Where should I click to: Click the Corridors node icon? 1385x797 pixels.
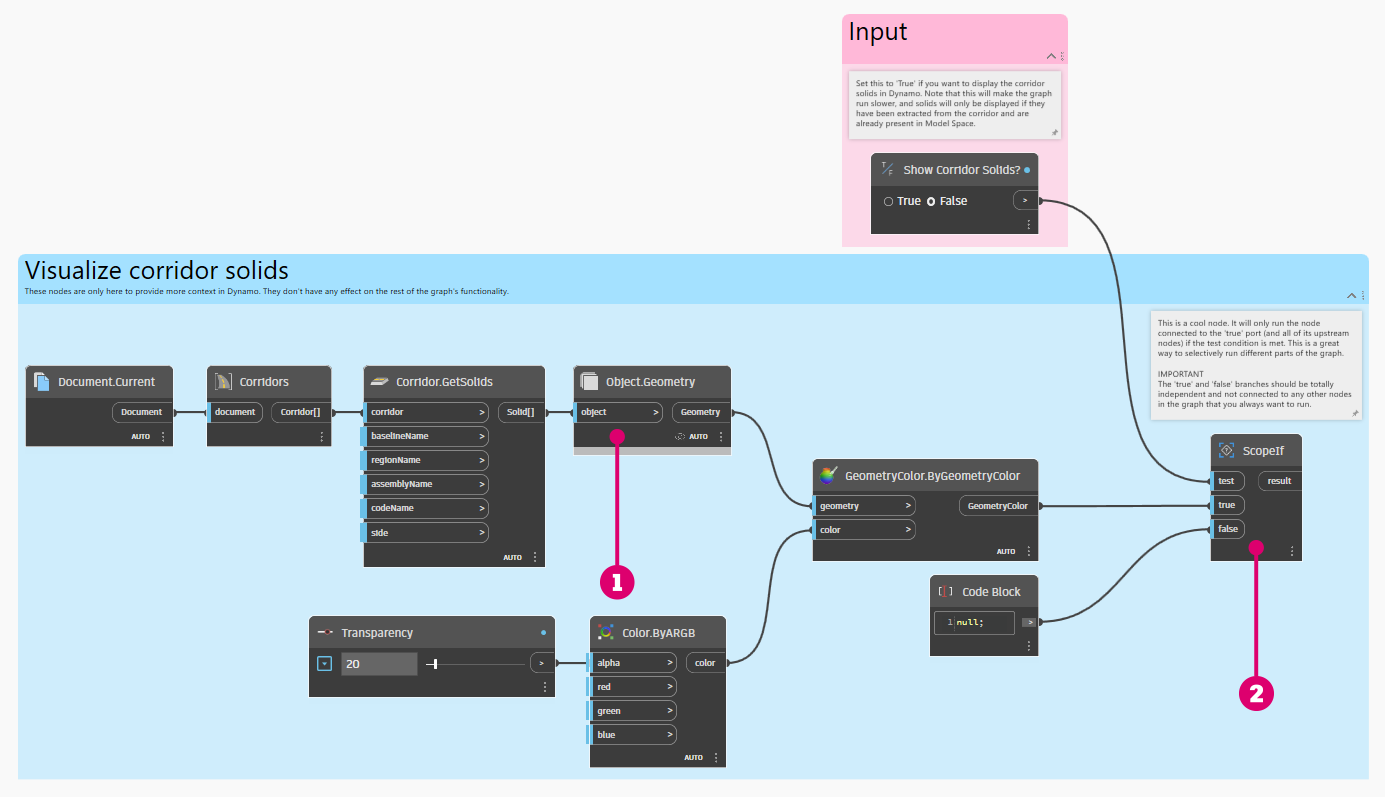click(223, 381)
